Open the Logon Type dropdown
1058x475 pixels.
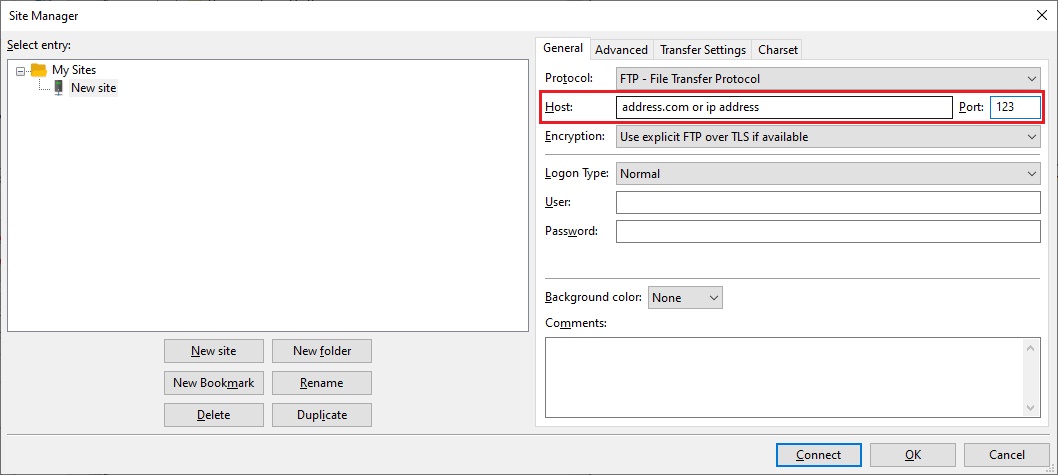828,174
